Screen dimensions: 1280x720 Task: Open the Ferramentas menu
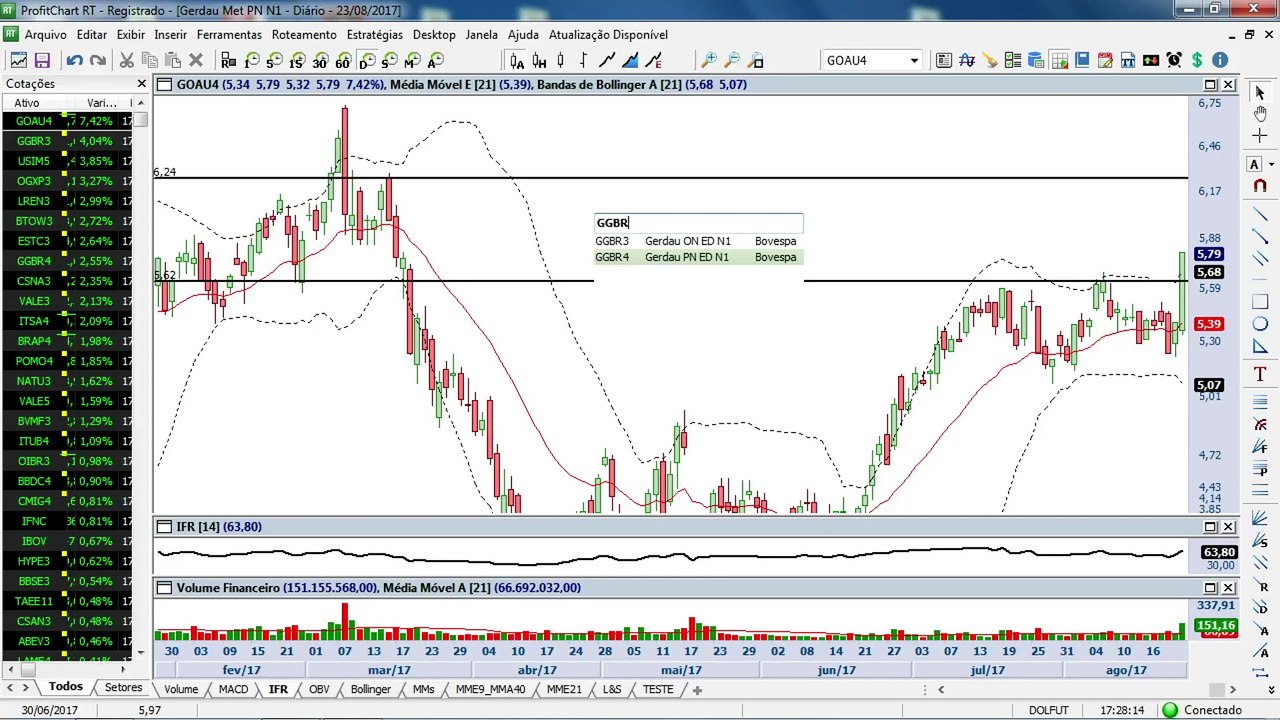point(229,34)
